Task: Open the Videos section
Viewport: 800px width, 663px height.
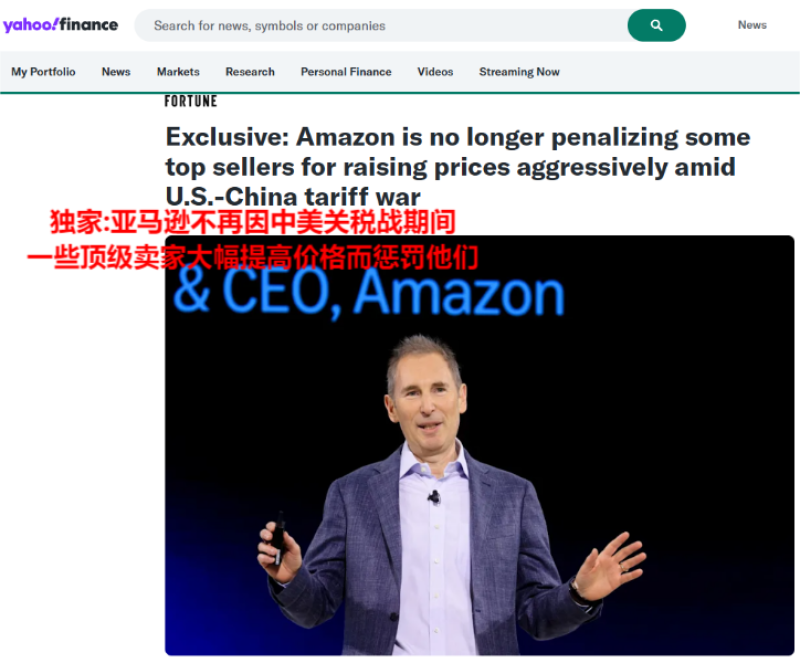Action: click(x=435, y=72)
